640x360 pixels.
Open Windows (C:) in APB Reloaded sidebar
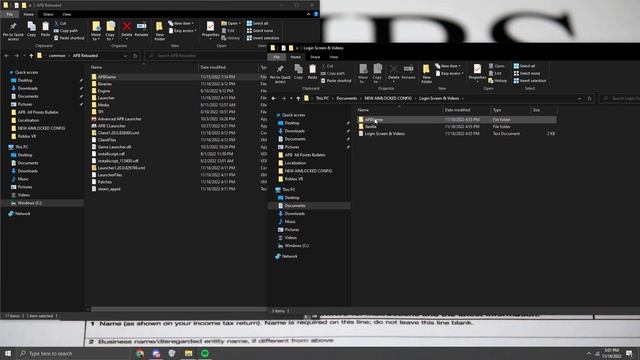coord(29,203)
